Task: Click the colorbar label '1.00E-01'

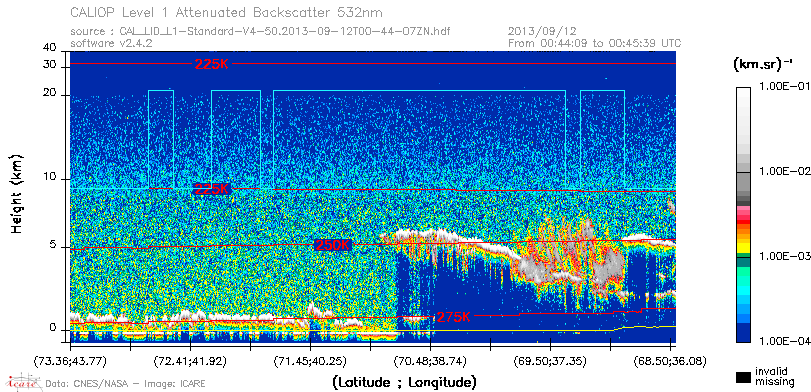Action: pos(784,87)
